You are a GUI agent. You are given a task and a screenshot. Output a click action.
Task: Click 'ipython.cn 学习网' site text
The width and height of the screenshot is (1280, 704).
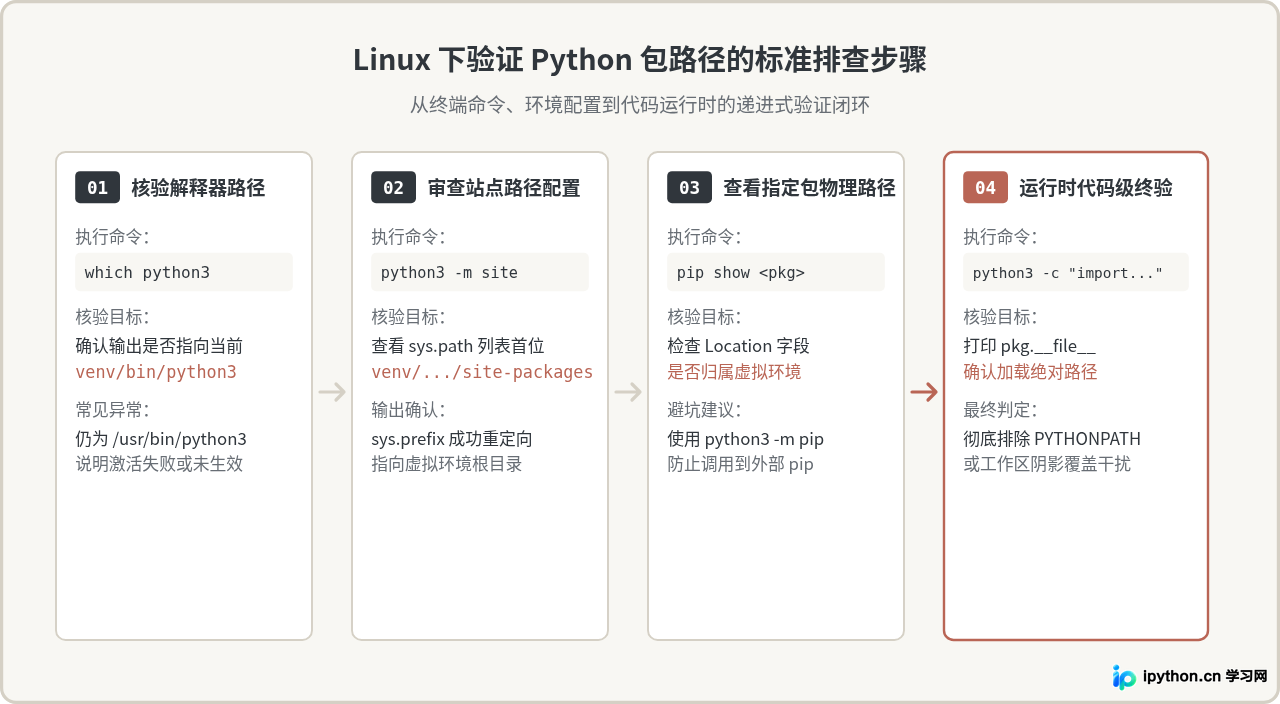click(1205, 677)
